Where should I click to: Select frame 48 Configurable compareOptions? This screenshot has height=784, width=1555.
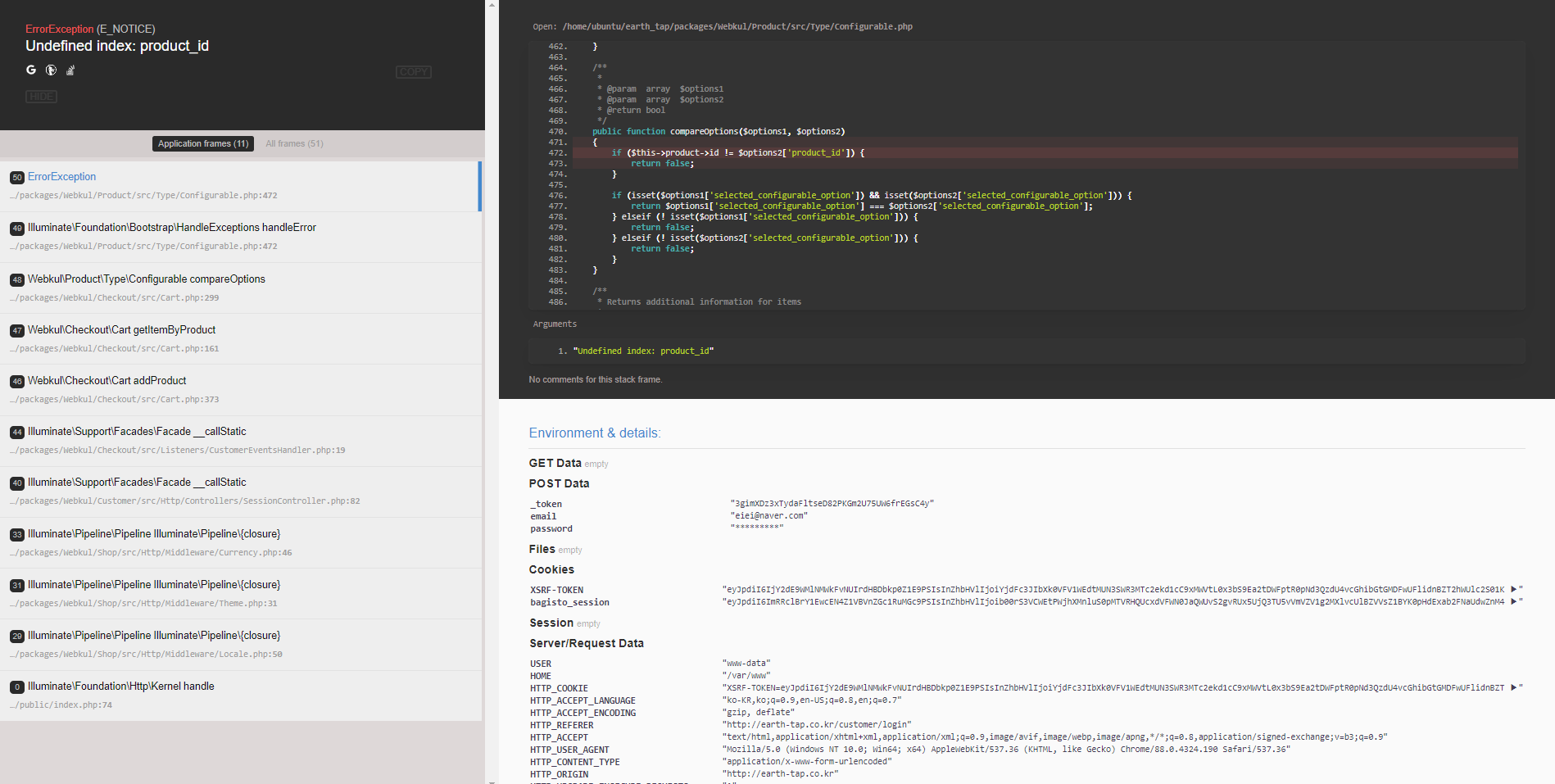point(239,288)
